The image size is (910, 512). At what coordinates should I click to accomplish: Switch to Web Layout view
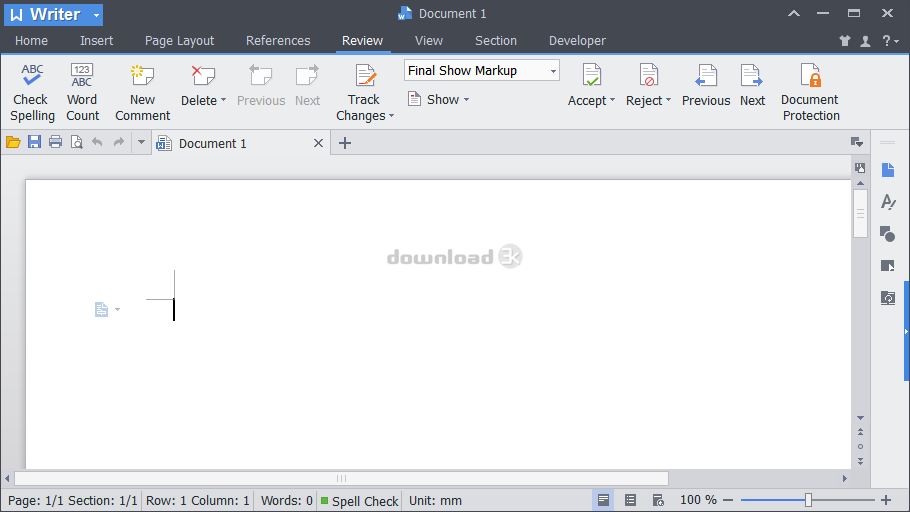pos(658,500)
